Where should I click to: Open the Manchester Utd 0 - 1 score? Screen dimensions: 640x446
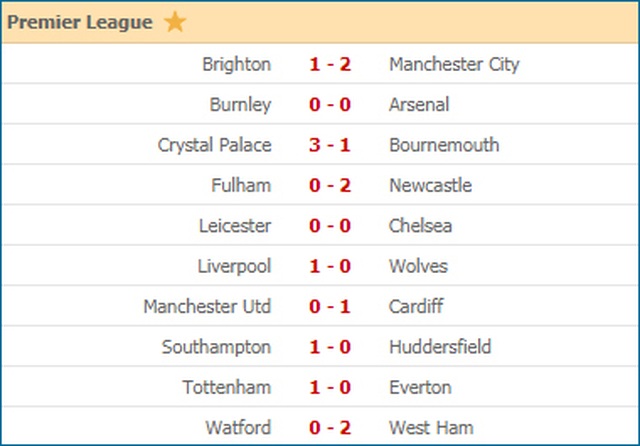pos(329,306)
